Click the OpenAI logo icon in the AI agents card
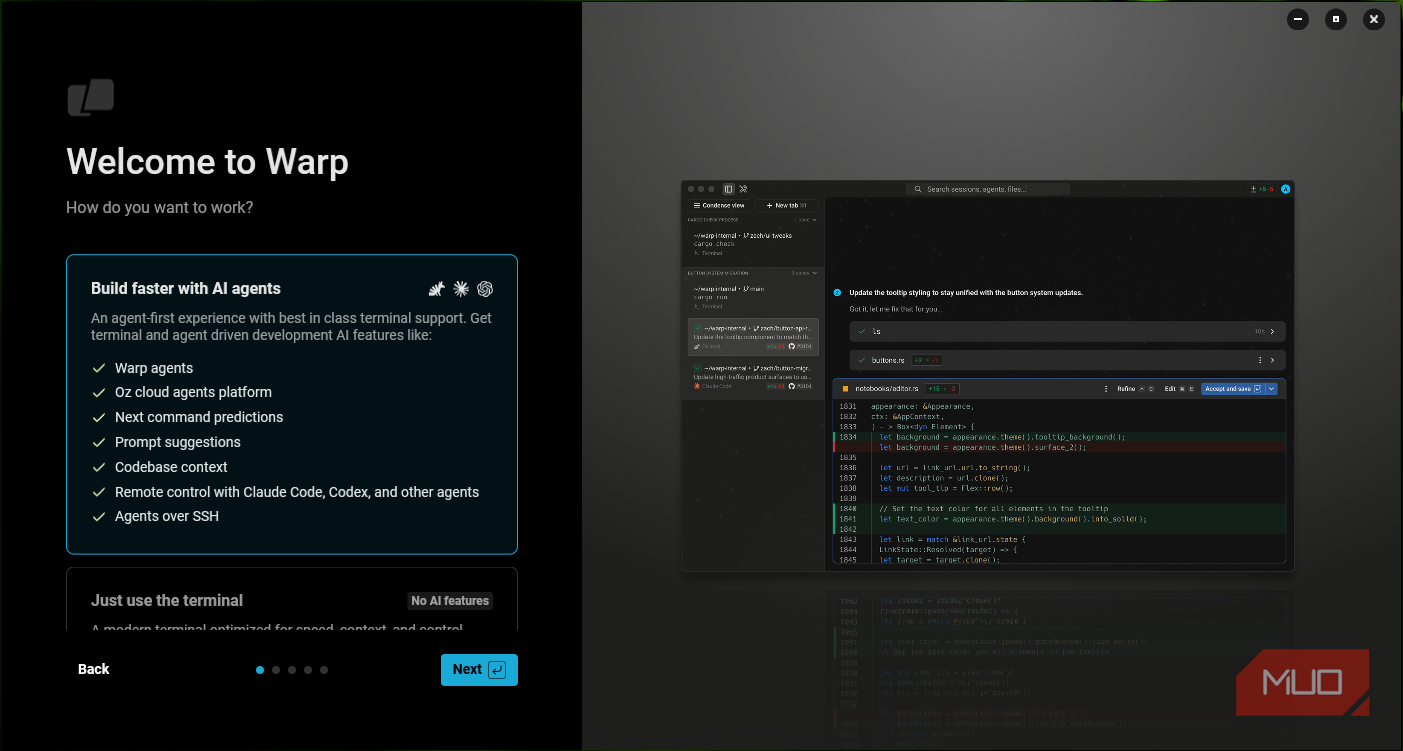 click(485, 289)
